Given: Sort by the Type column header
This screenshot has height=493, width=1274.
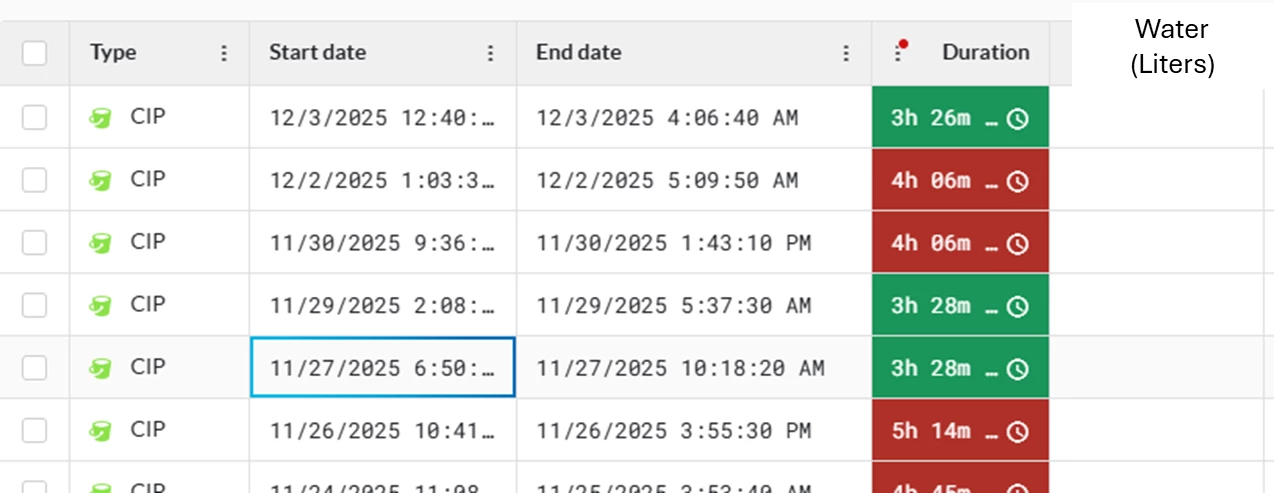Looking at the screenshot, I should 113,53.
